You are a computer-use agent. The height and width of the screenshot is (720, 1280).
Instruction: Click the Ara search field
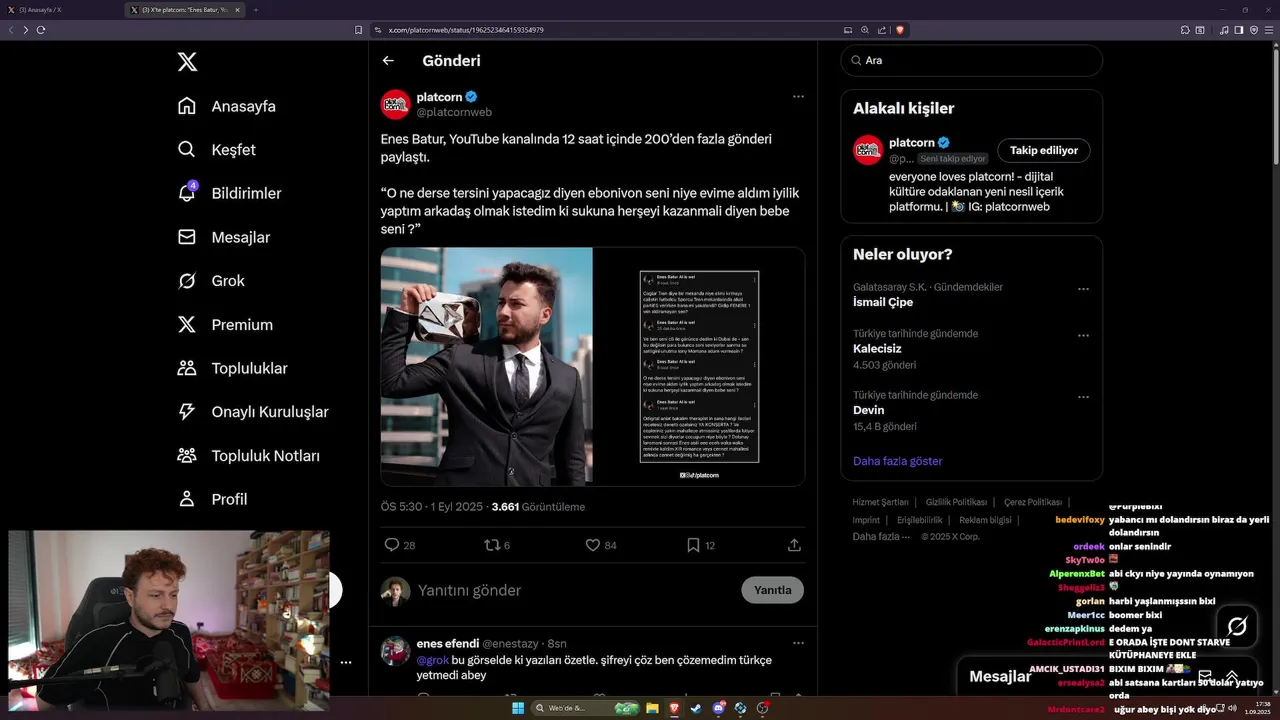pos(971,60)
